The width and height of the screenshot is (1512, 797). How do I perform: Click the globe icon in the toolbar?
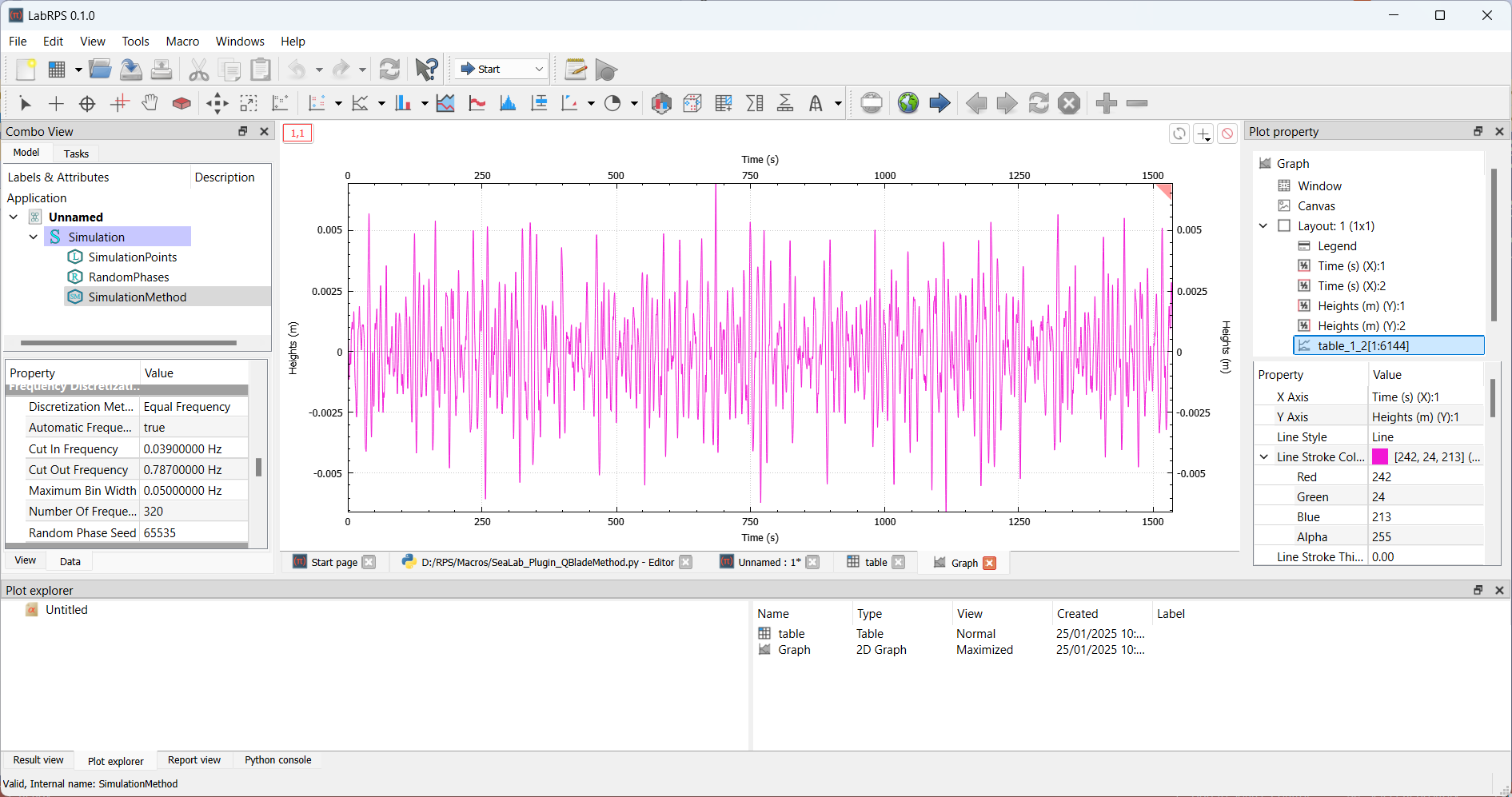[908, 103]
